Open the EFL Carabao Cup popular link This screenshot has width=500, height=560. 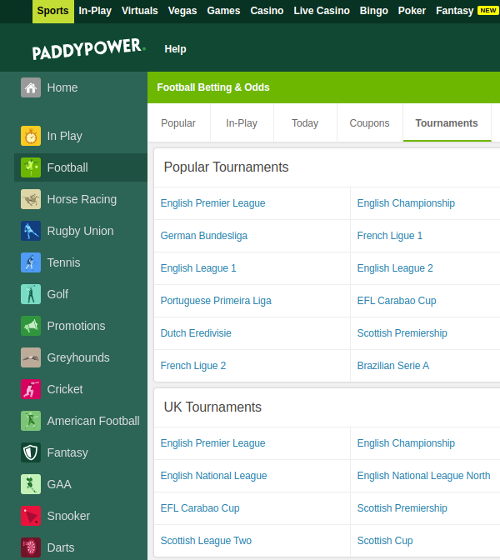pyautogui.click(x=396, y=300)
